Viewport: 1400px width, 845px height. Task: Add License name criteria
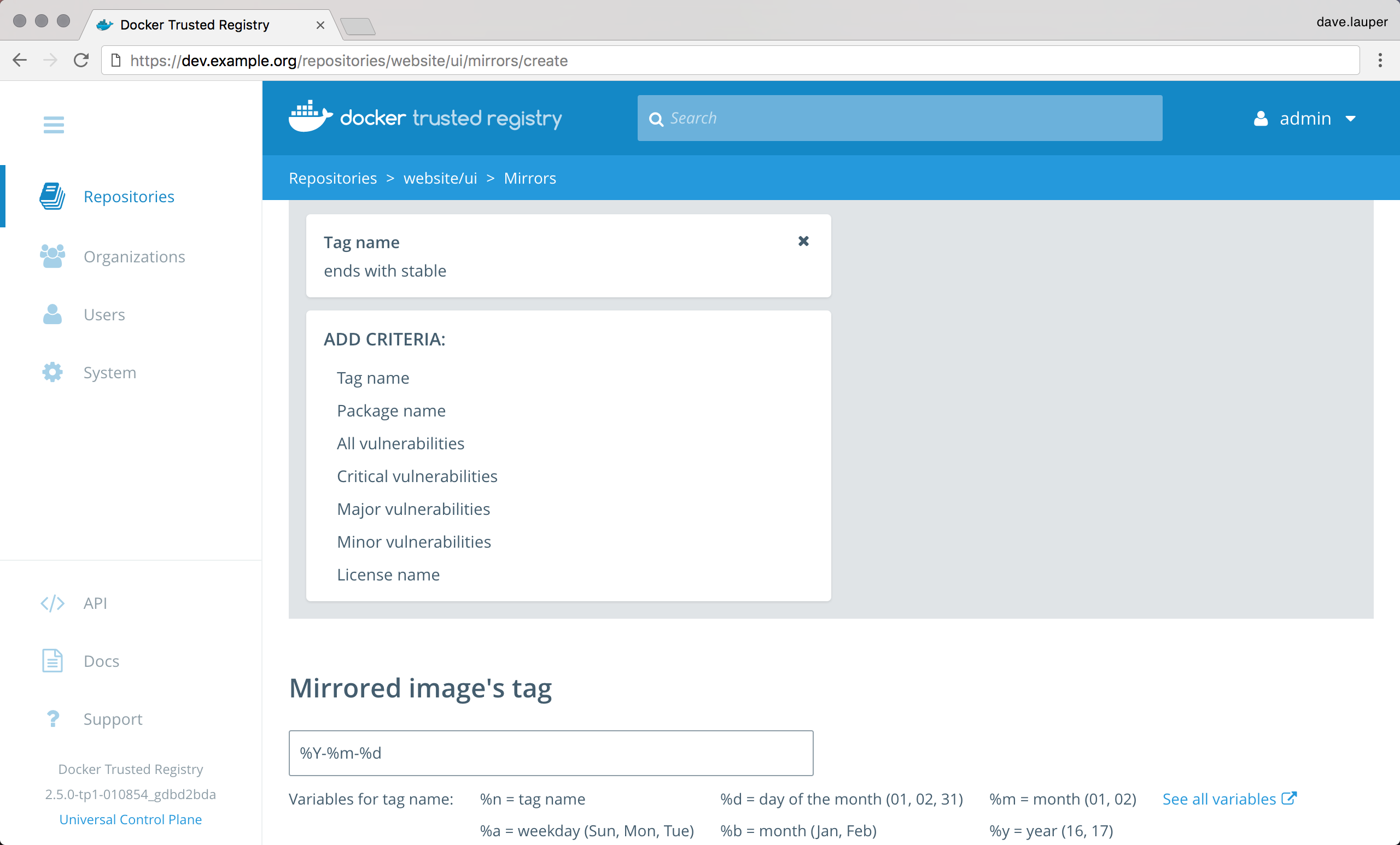click(388, 574)
